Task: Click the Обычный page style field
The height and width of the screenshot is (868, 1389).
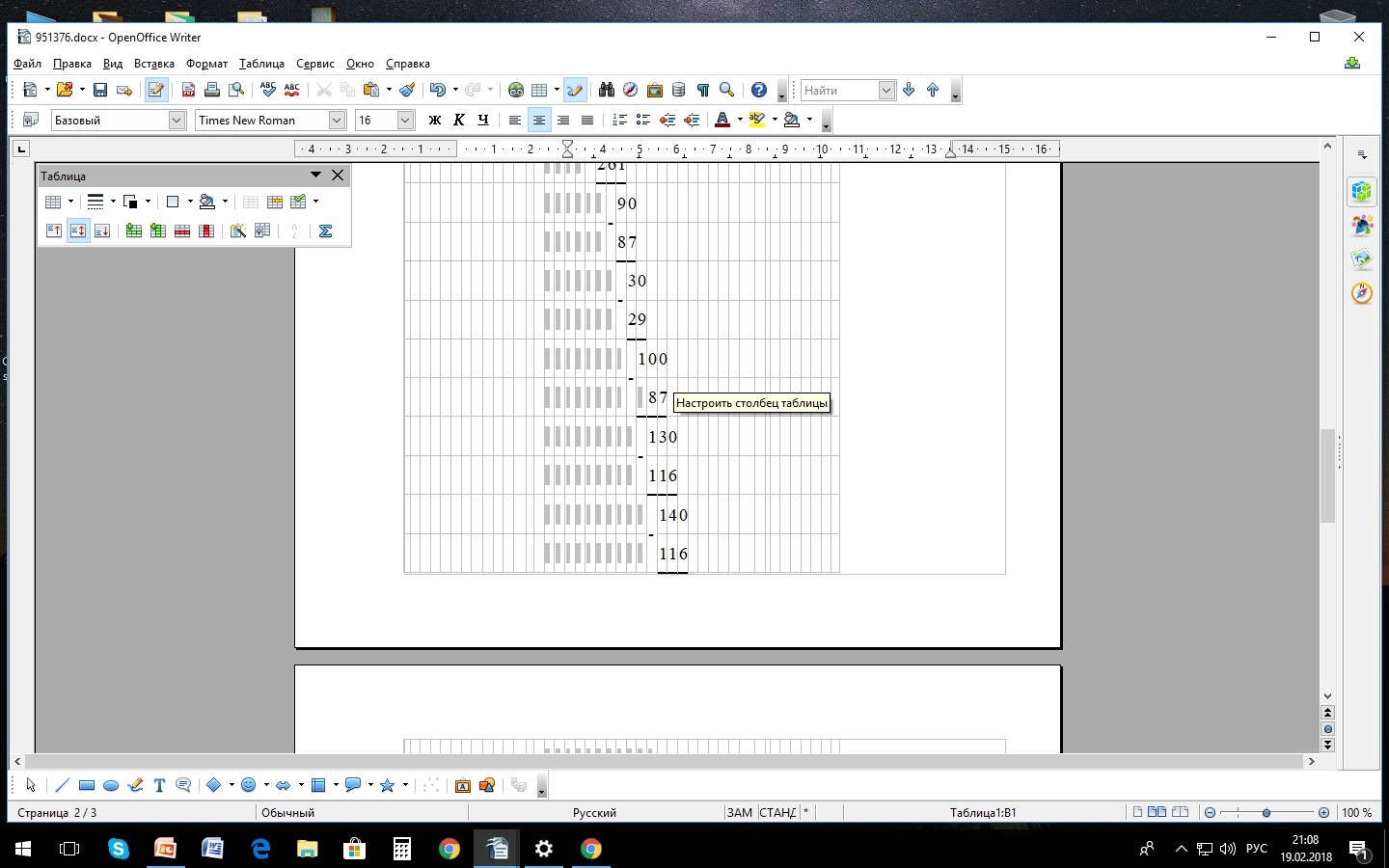Action: pyautogui.click(x=288, y=812)
